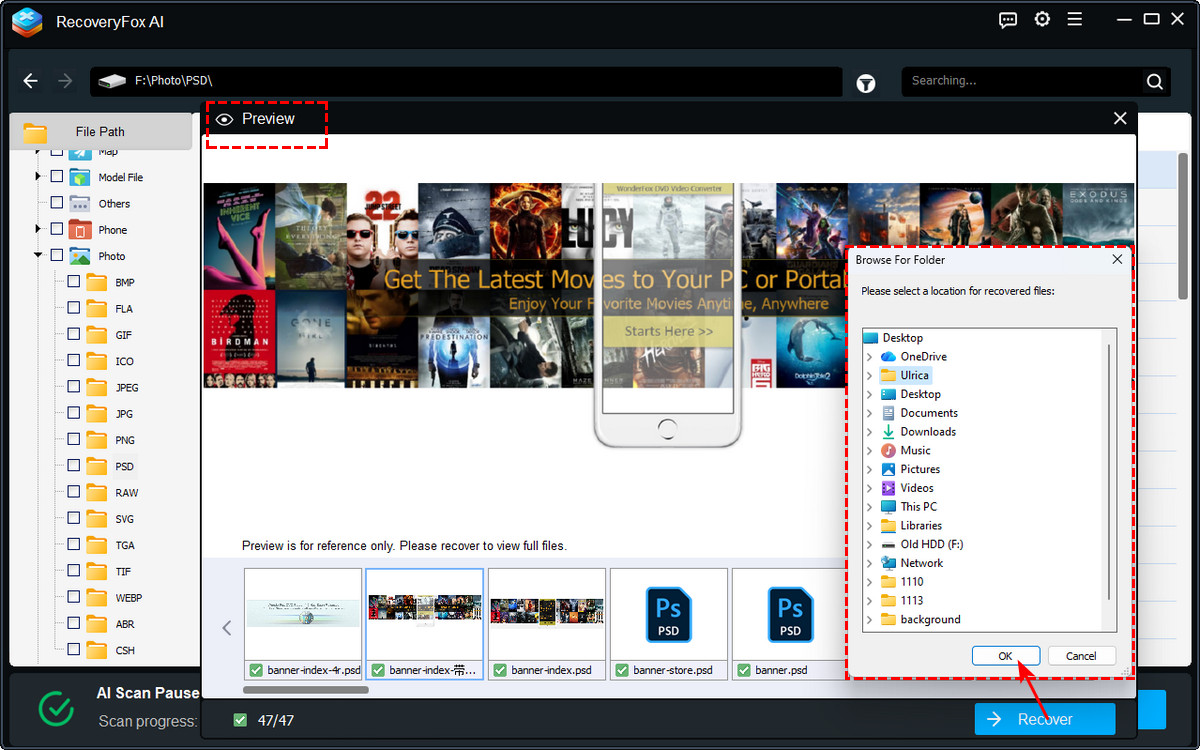Close the Preview panel
This screenshot has height=750, width=1200.
point(1120,119)
